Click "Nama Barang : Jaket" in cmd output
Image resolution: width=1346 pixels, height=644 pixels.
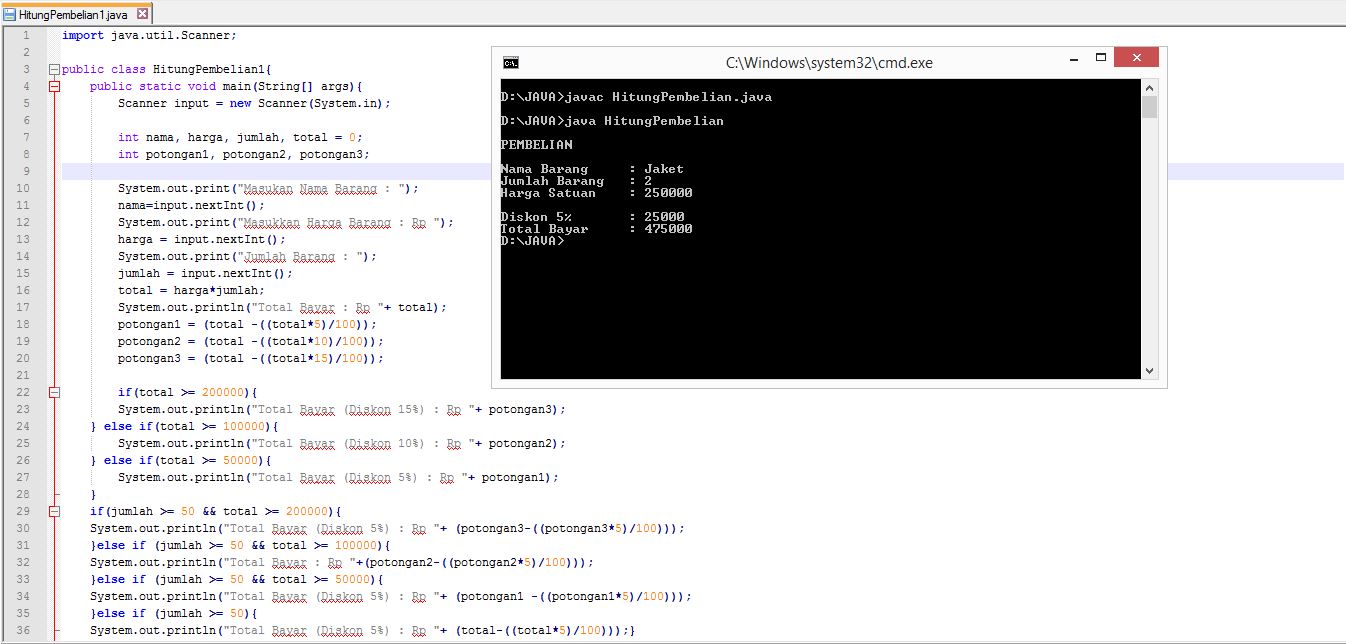click(593, 169)
